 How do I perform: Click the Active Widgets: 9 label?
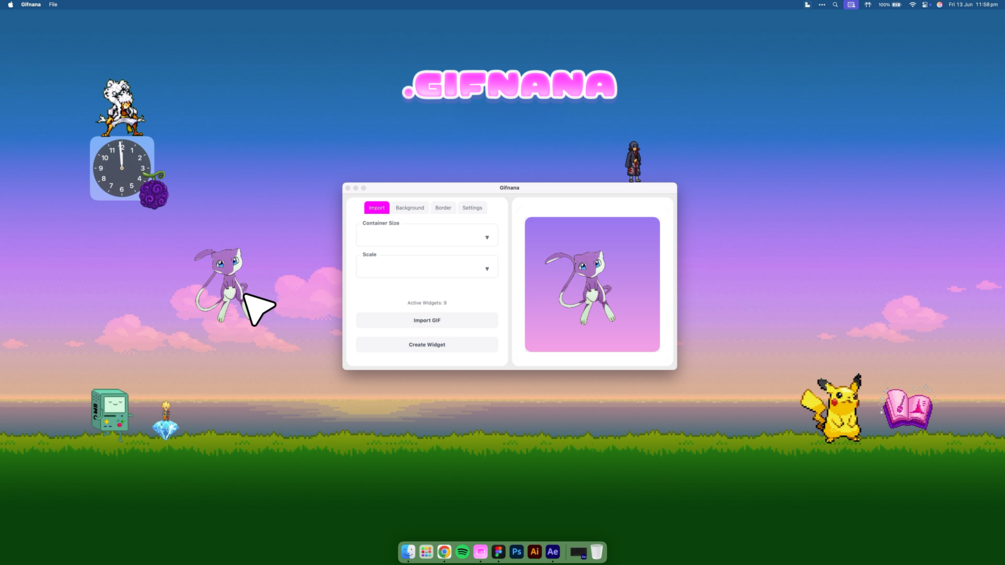click(x=427, y=303)
